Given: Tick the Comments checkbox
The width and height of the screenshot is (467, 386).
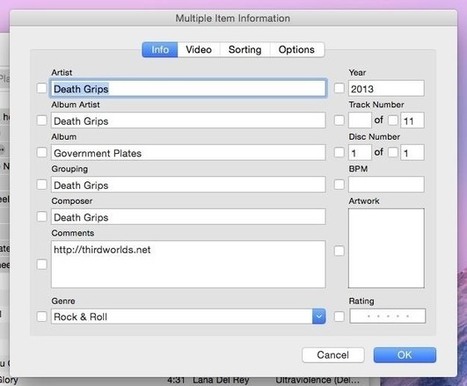Looking at the screenshot, I should click(42, 264).
